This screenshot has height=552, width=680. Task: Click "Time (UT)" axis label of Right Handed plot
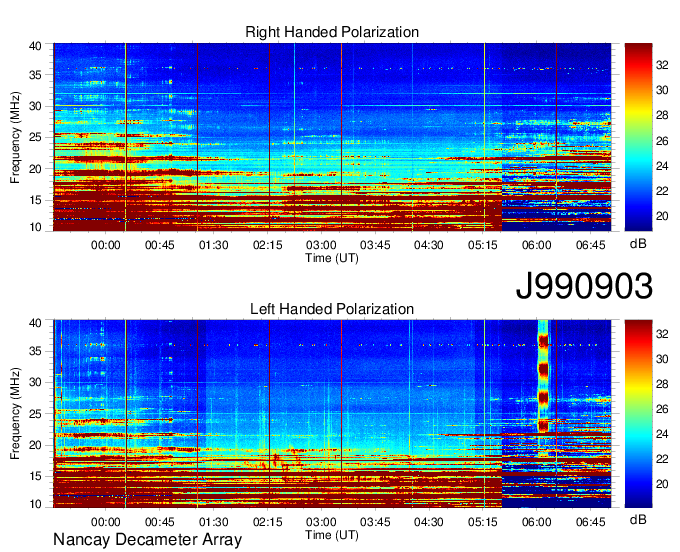click(332, 258)
